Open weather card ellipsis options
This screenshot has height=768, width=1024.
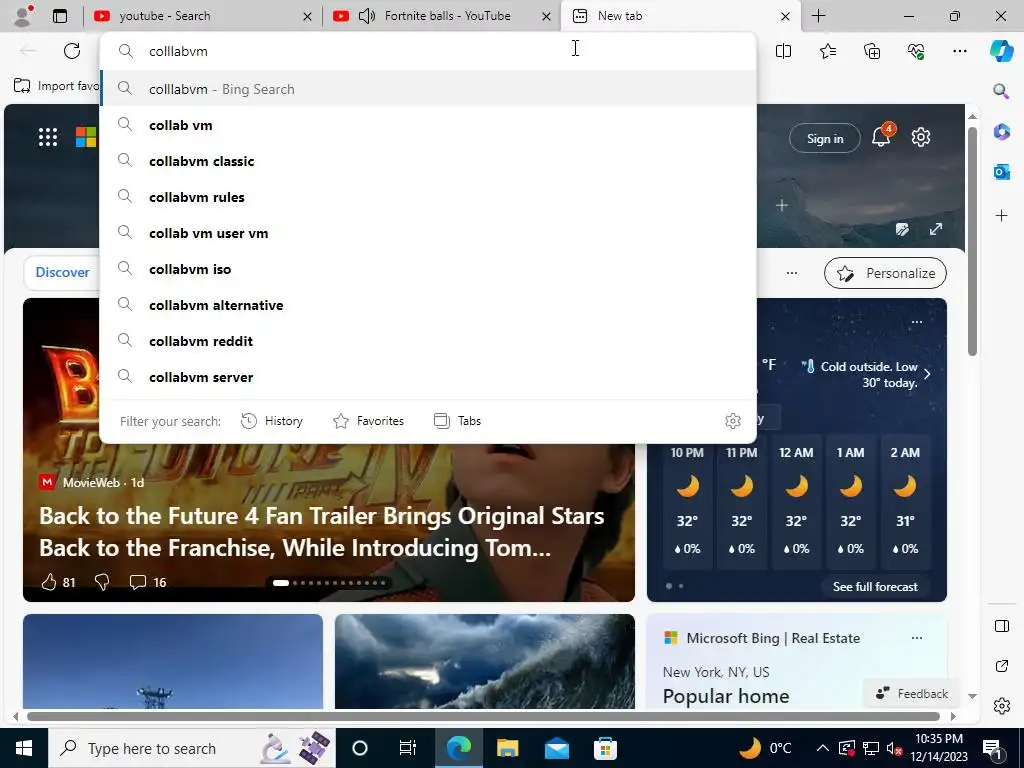[917, 321]
